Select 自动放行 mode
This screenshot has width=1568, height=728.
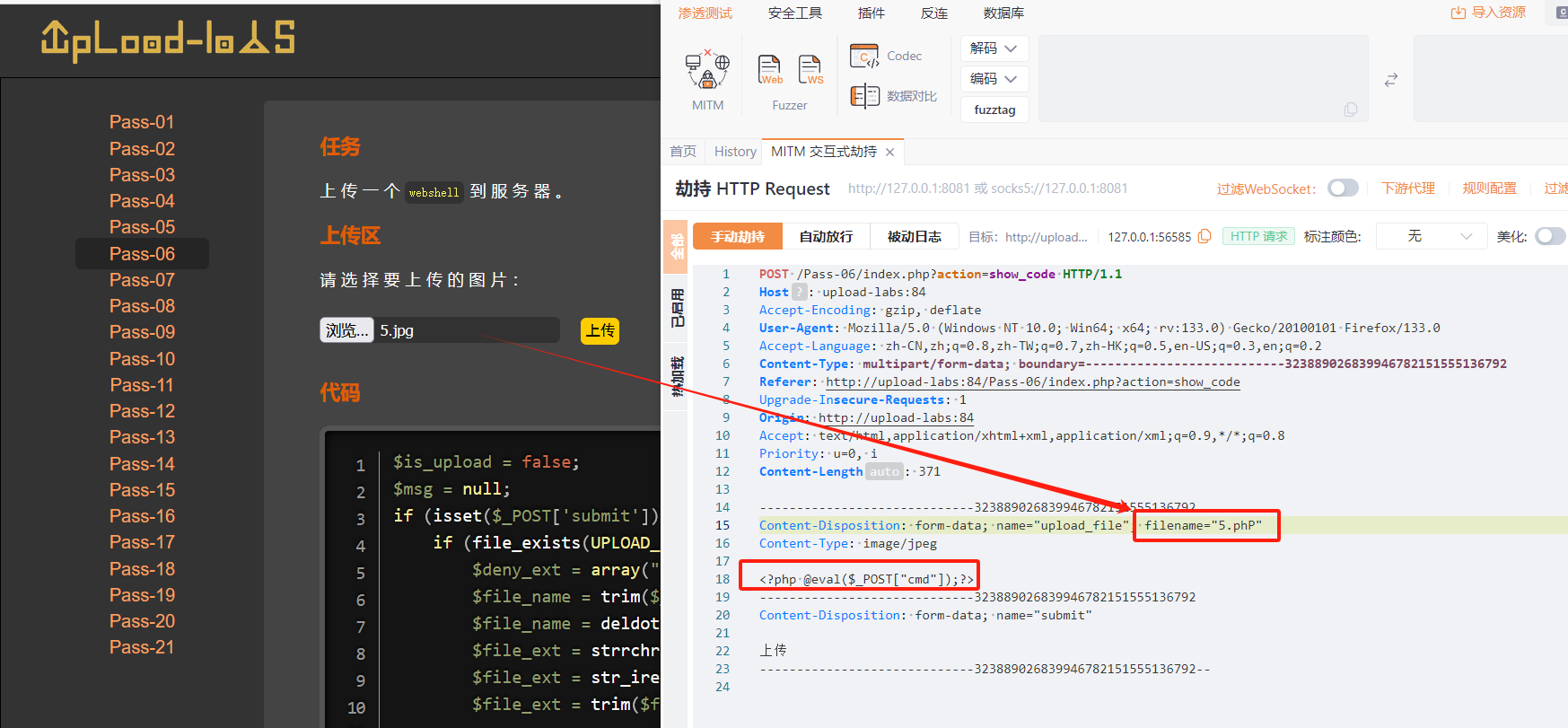pyautogui.click(x=827, y=236)
